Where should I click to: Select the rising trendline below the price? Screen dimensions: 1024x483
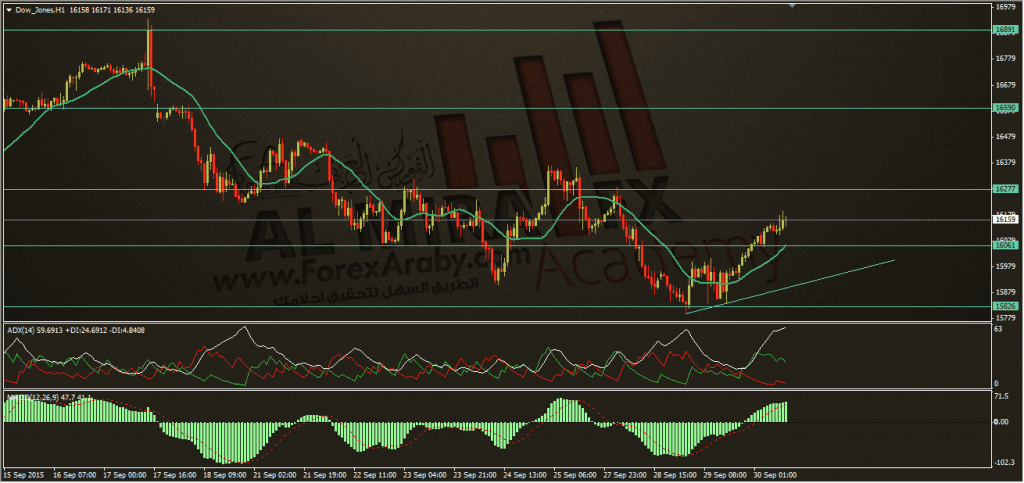tap(790, 287)
